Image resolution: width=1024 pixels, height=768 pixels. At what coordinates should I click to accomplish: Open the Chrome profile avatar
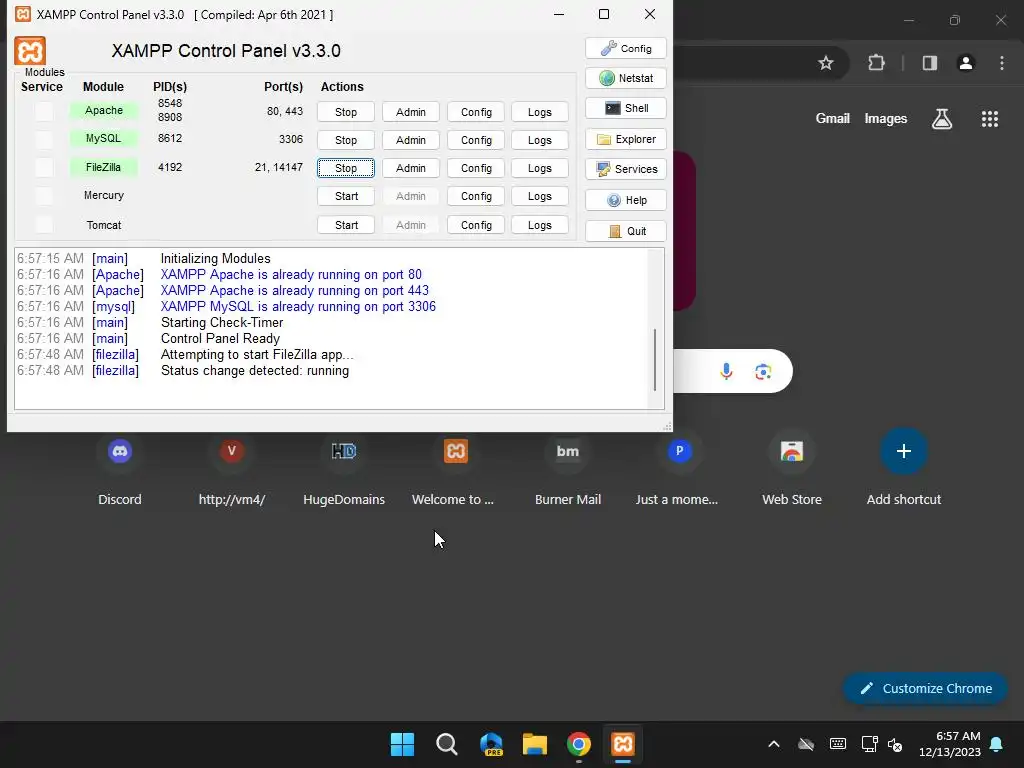point(966,63)
